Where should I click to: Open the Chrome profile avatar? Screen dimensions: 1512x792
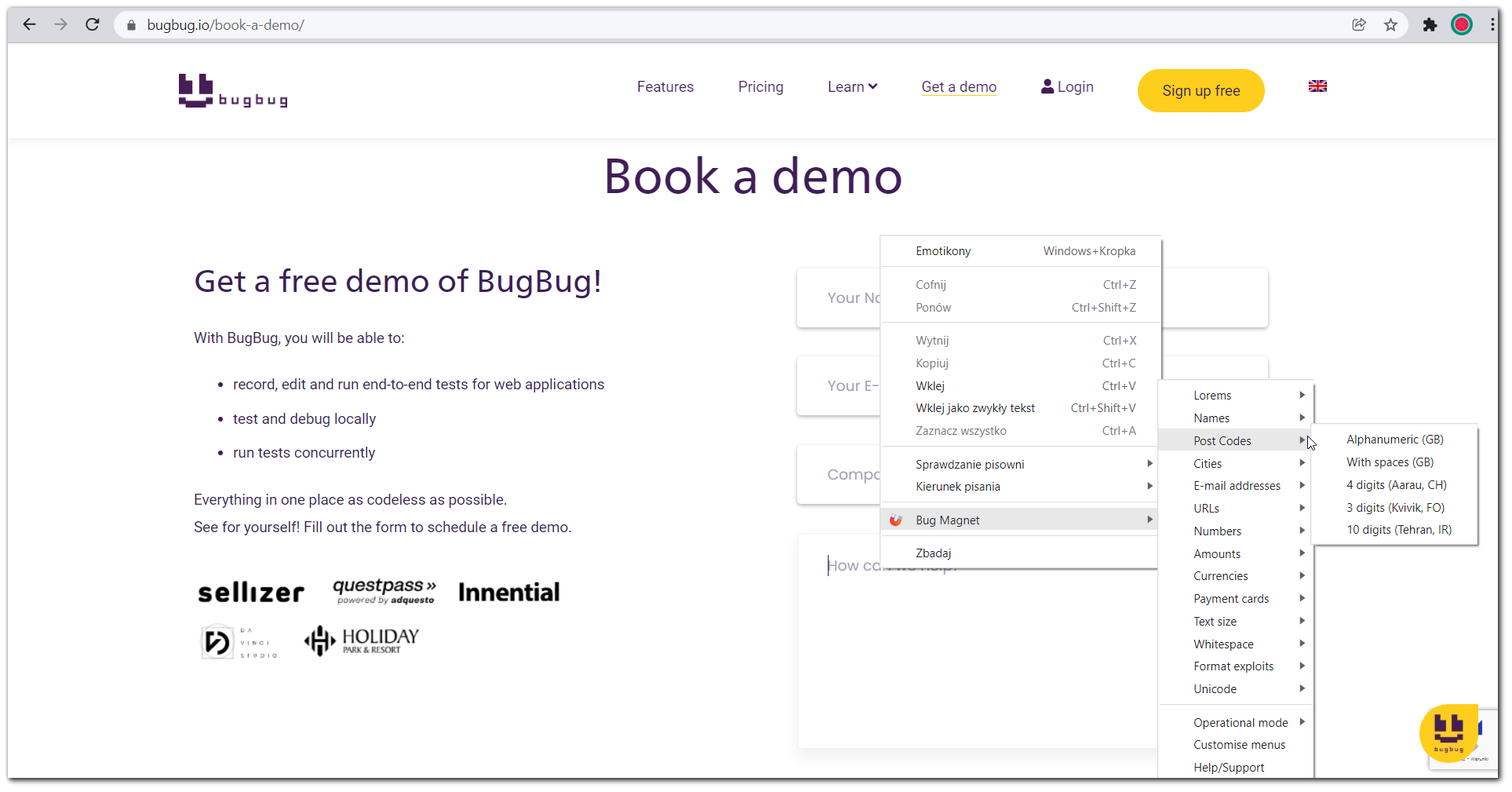pos(1462,24)
